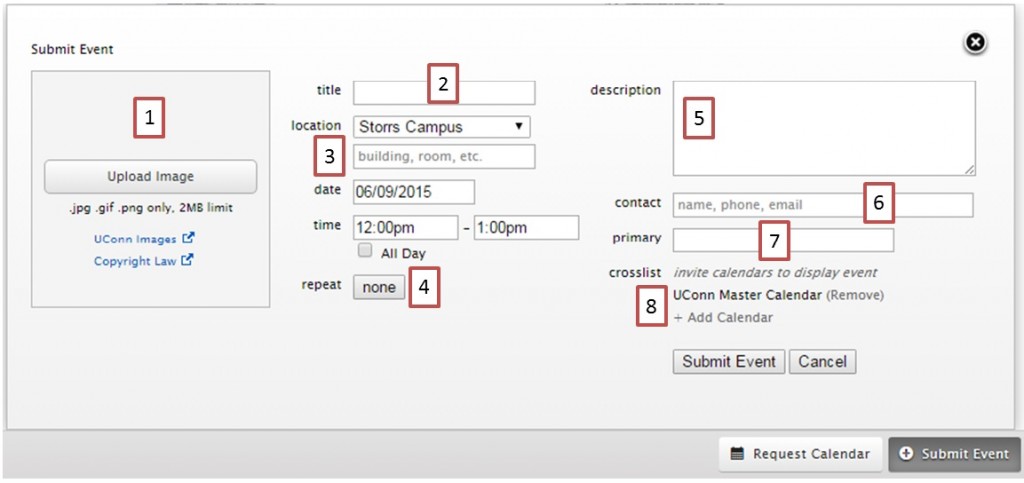Click the date field showing 06/09/2015
The height and width of the screenshot is (483, 1024).
(414, 193)
